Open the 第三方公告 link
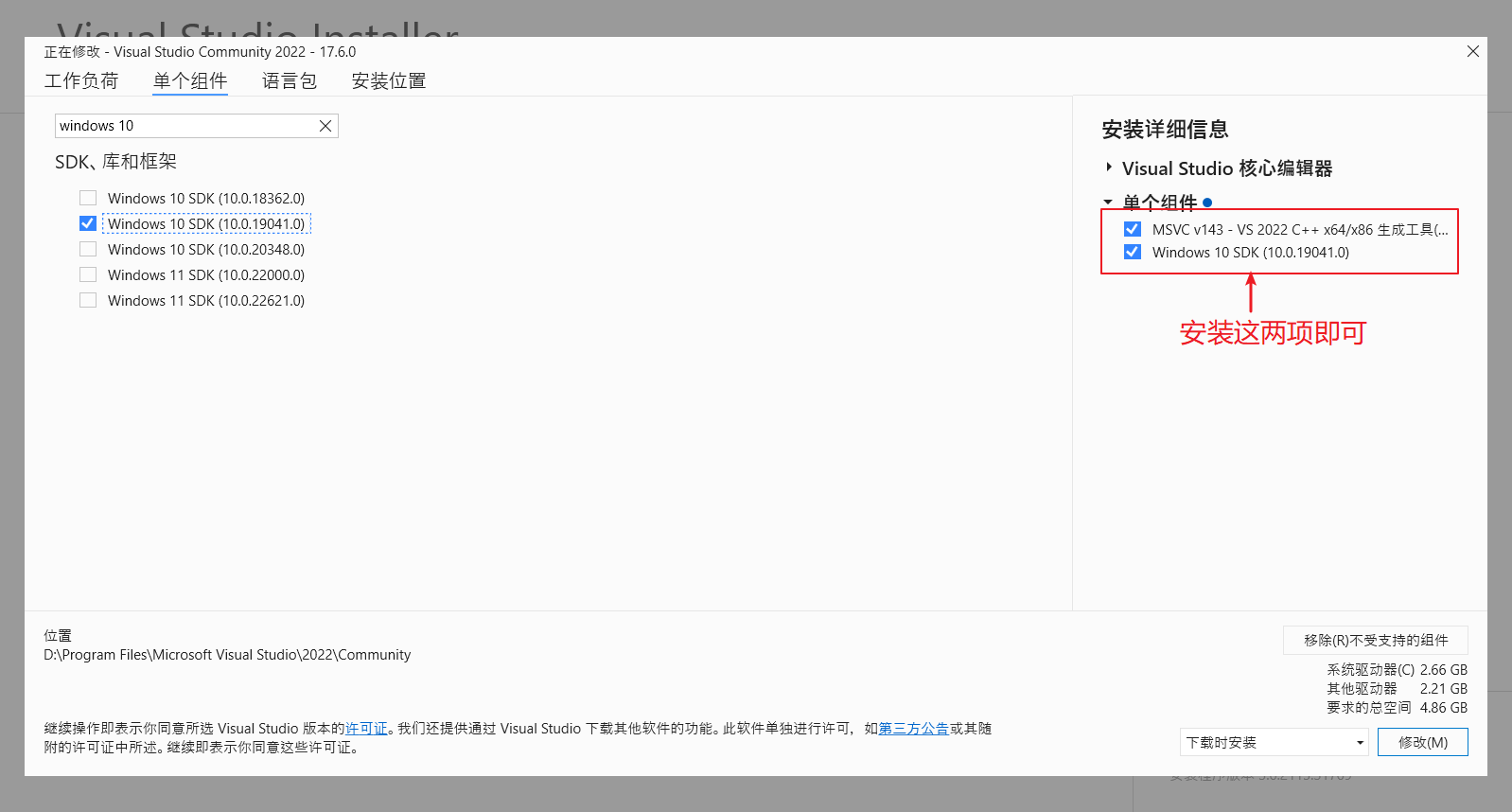 (914, 729)
